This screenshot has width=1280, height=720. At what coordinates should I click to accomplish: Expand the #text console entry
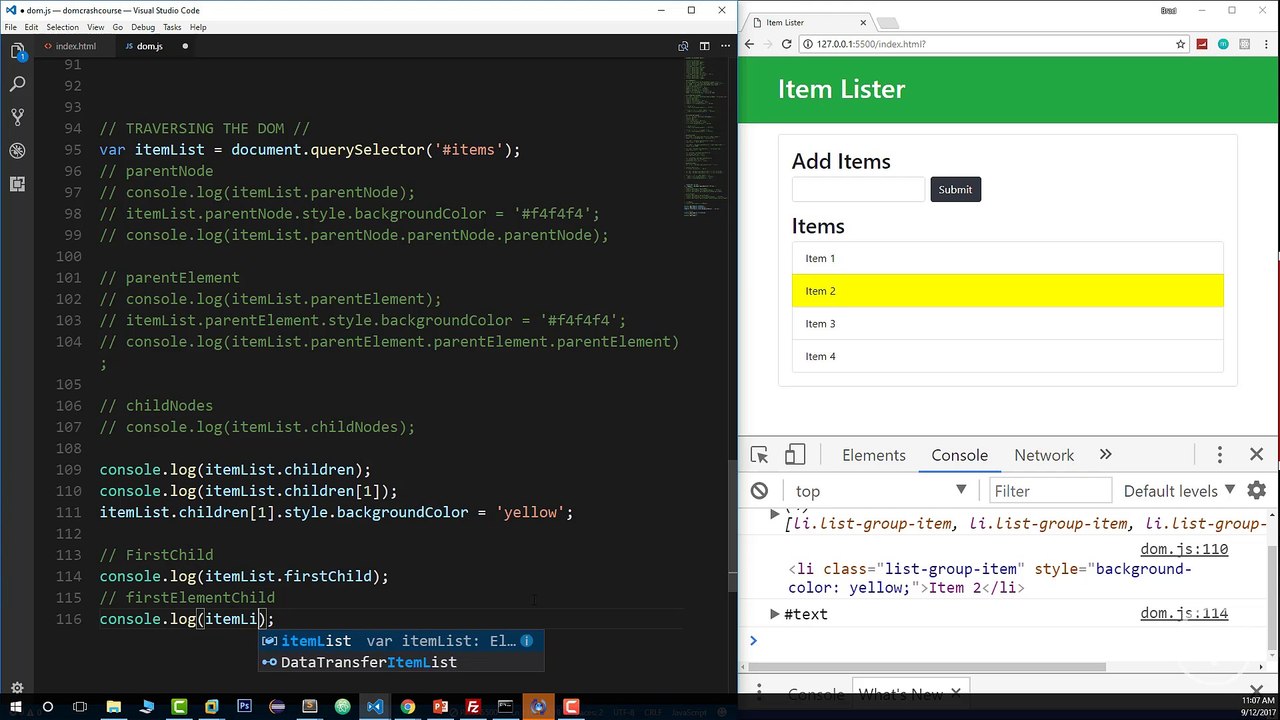pos(775,614)
